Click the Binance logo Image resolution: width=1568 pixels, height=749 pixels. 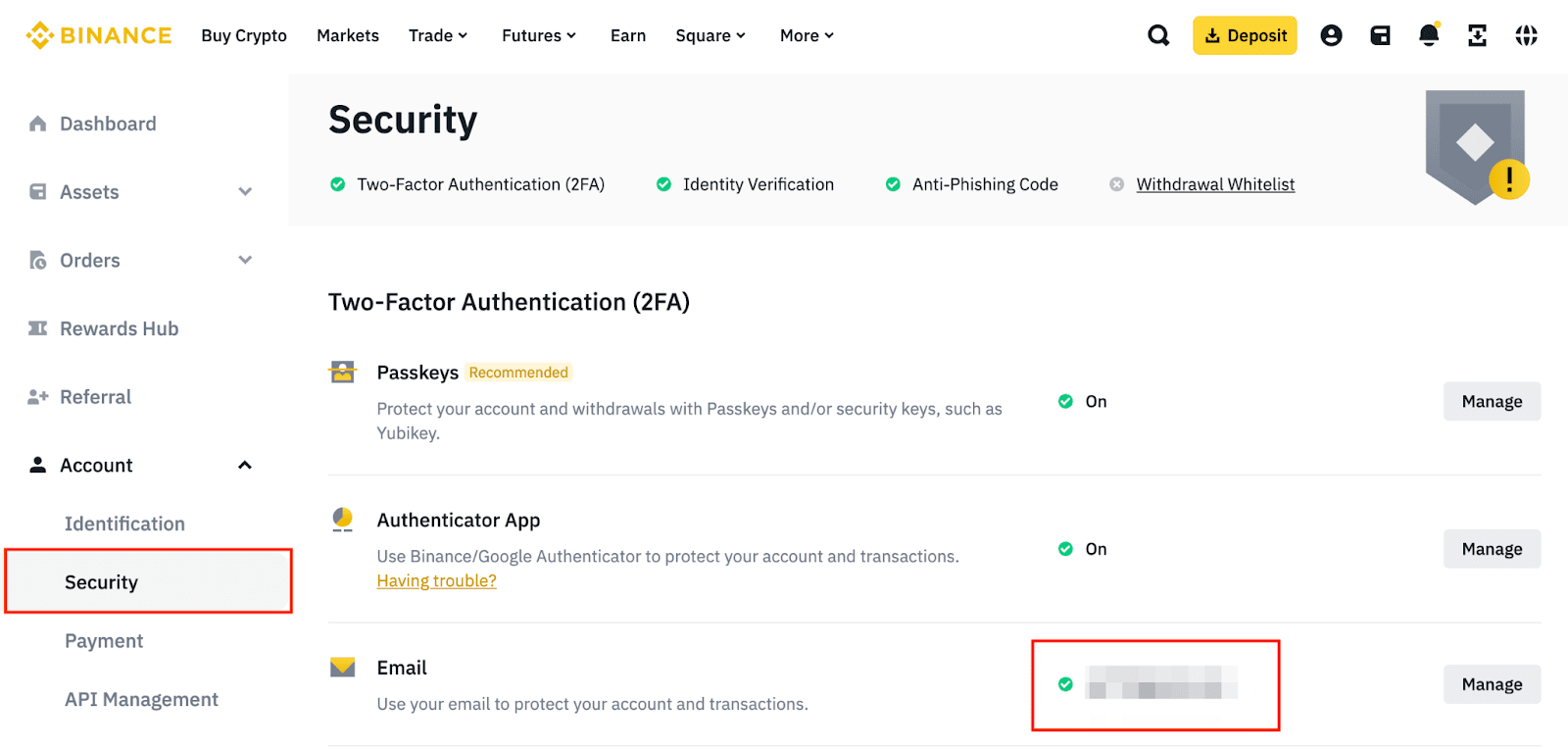[x=99, y=35]
